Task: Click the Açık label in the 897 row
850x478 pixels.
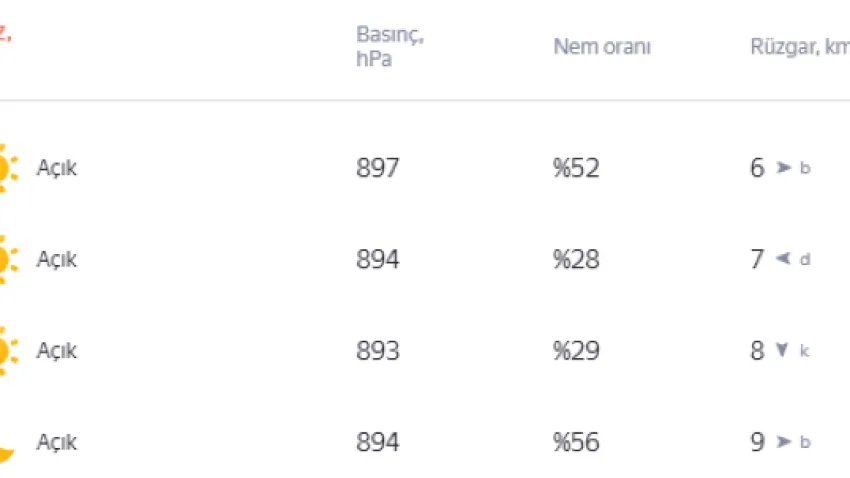Action: tap(57, 168)
